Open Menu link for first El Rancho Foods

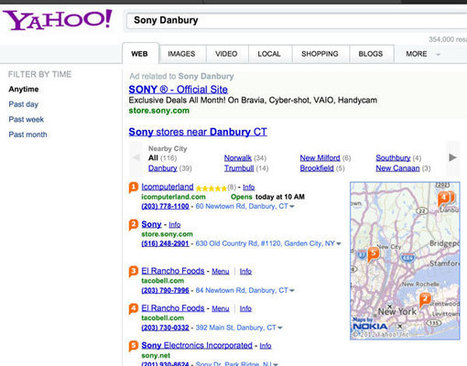[x=220, y=271]
